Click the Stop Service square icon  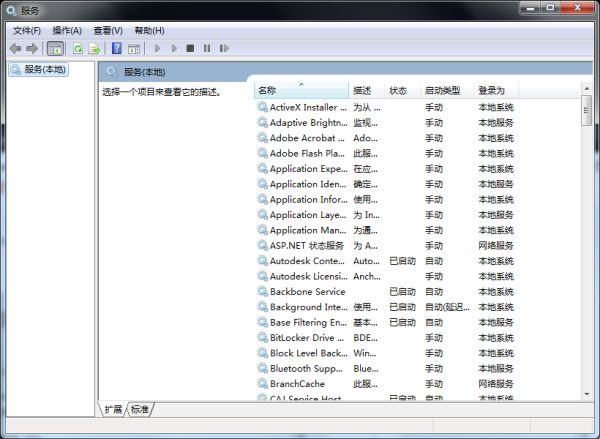pyautogui.click(x=190, y=48)
